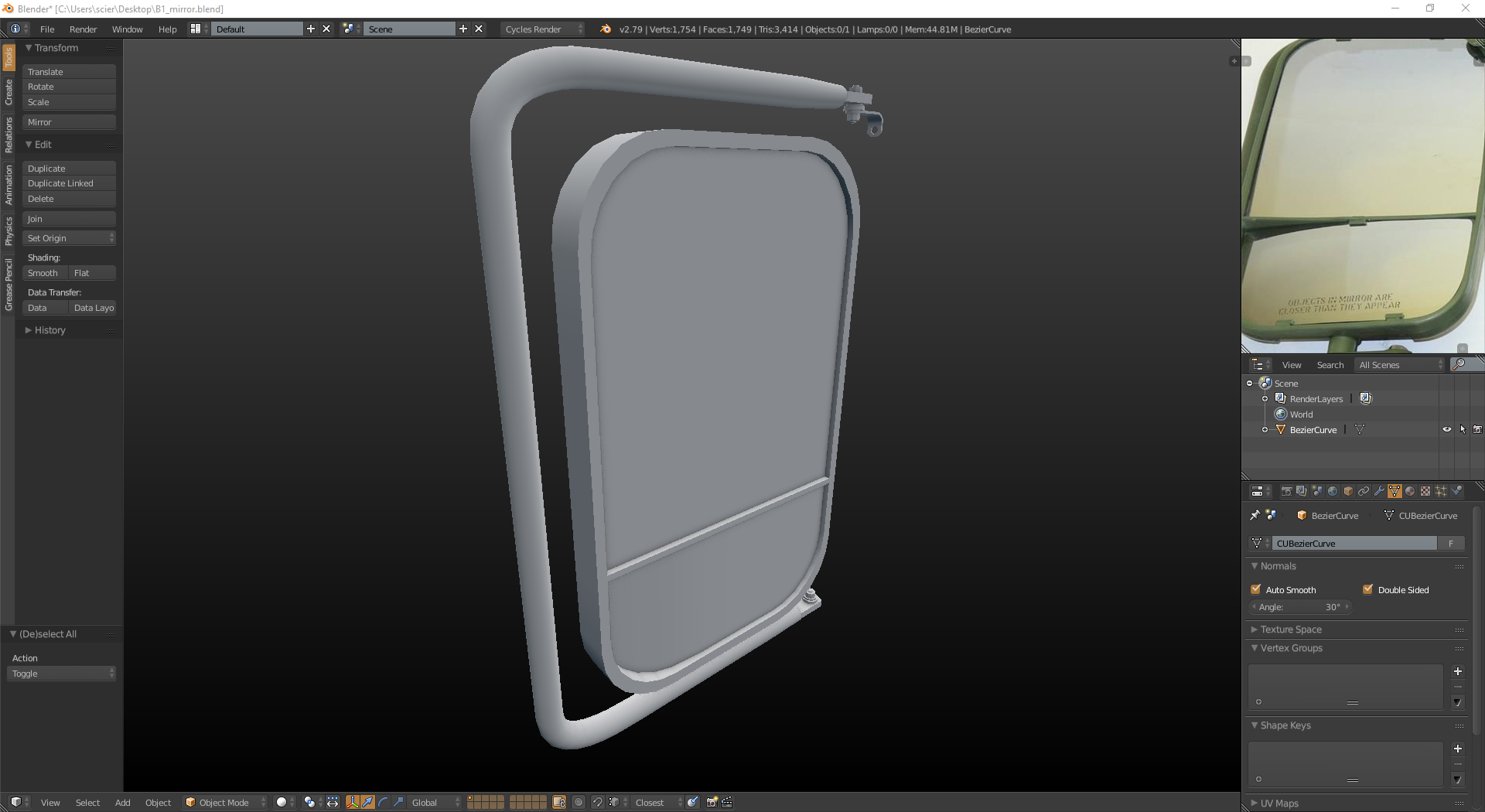Image resolution: width=1485 pixels, height=812 pixels.
Task: Open the Window menu
Action: 127,29
